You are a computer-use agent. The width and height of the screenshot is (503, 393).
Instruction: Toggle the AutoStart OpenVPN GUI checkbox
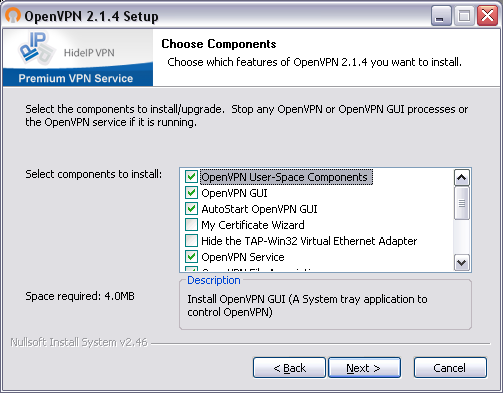pos(191,209)
